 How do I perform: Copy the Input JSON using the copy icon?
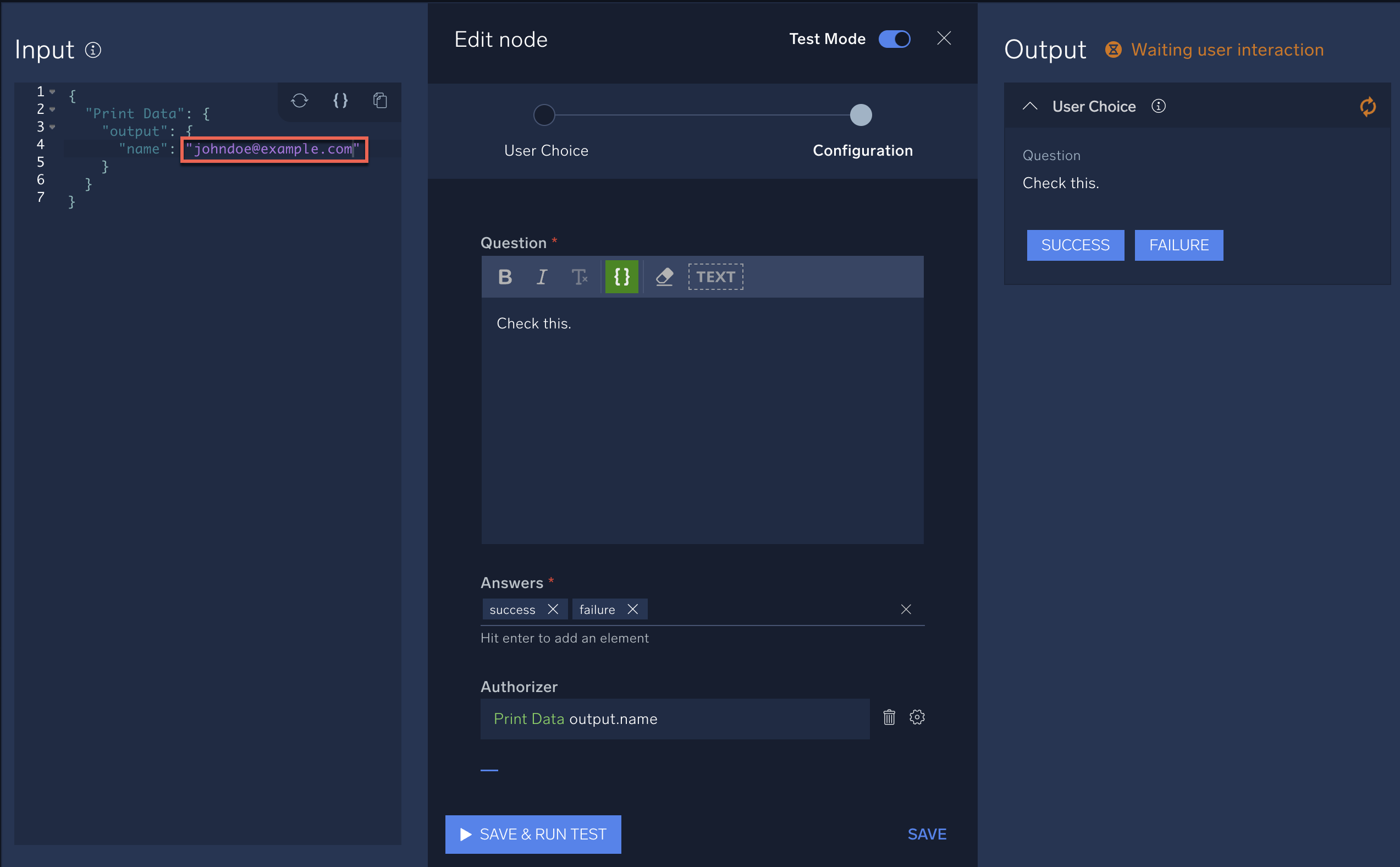coord(380,100)
